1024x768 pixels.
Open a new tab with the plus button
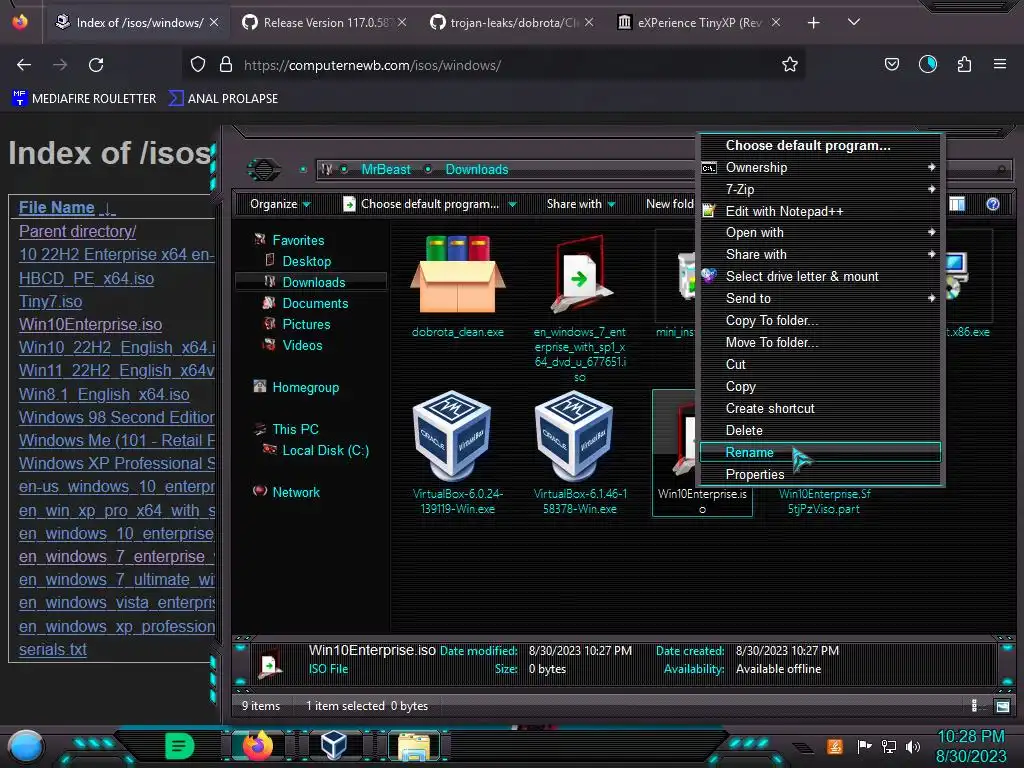(813, 23)
